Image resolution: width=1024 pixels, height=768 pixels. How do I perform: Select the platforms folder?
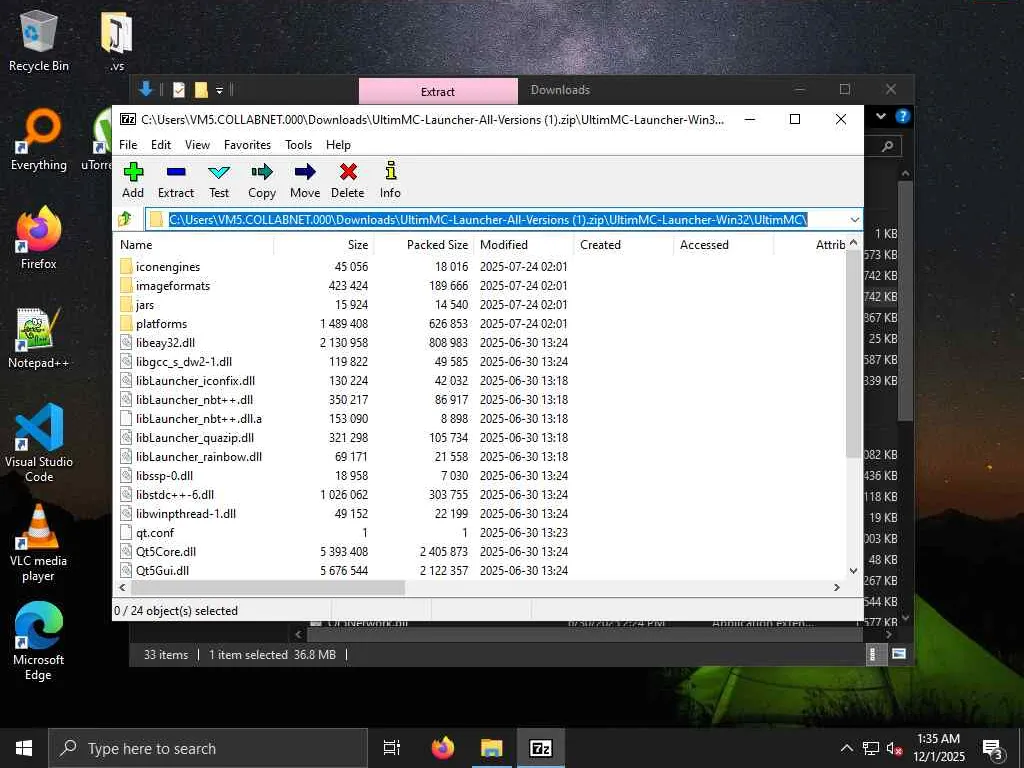click(x=161, y=323)
